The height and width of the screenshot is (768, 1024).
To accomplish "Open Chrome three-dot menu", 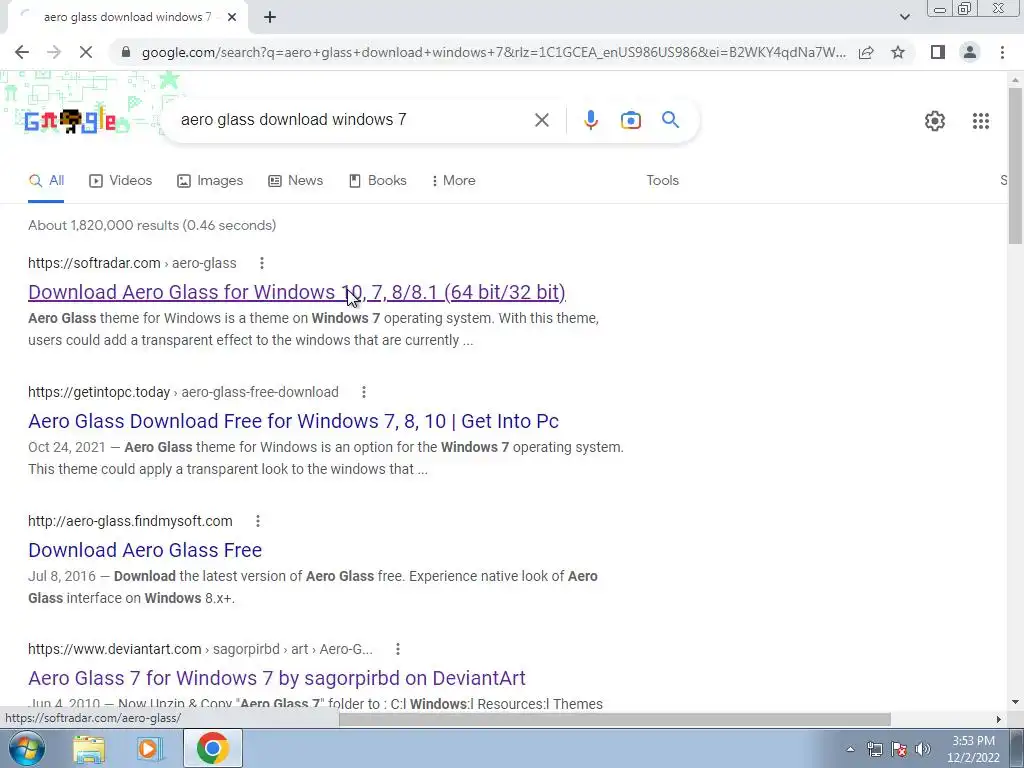I will click(1002, 52).
